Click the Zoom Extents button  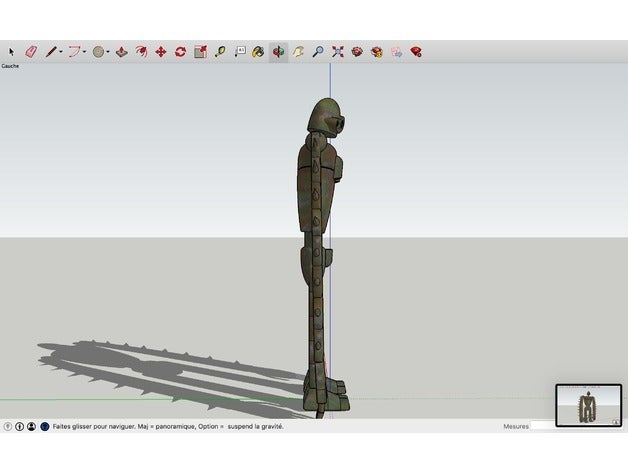pyautogui.click(x=338, y=51)
